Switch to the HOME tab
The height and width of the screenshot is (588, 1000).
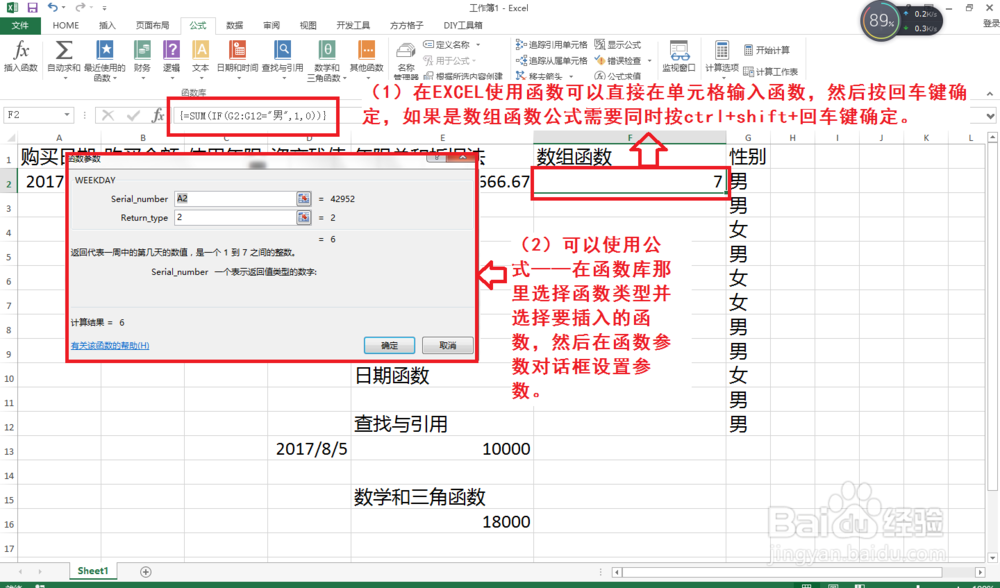[x=66, y=26]
